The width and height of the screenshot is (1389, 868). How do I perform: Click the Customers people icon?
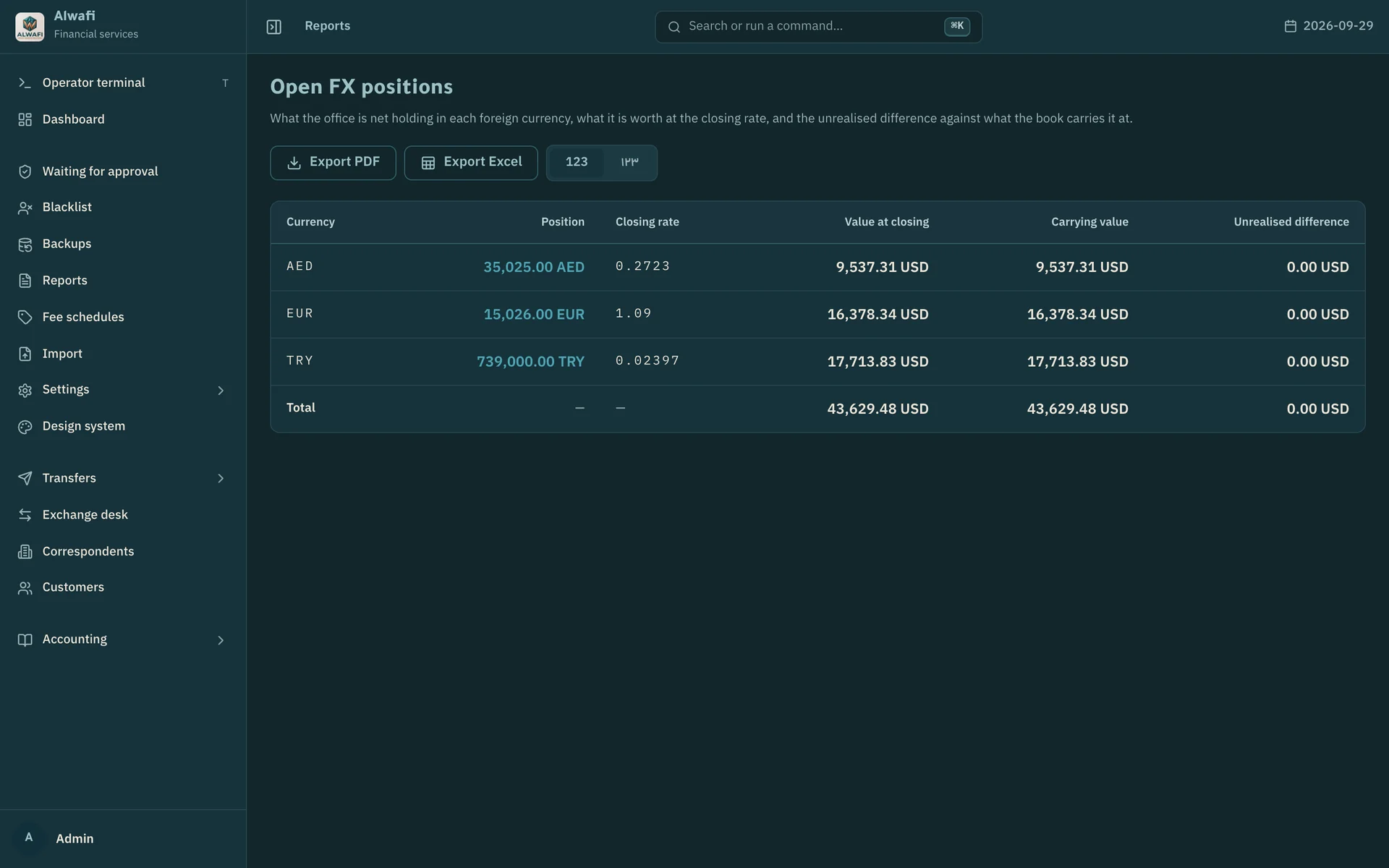(x=25, y=588)
